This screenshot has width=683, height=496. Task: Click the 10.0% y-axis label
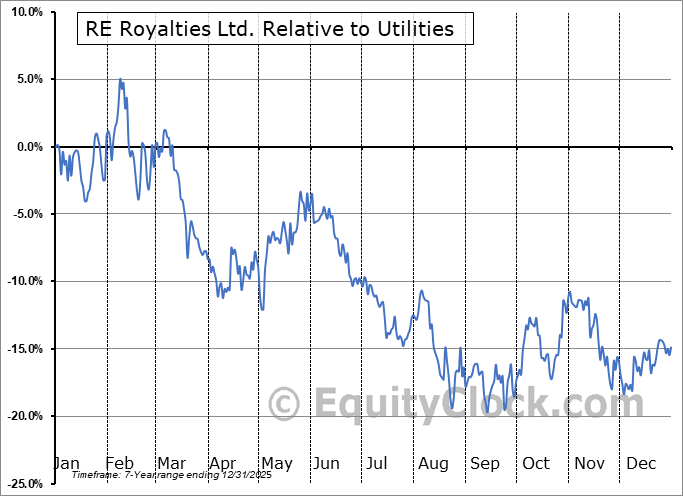(24, 12)
